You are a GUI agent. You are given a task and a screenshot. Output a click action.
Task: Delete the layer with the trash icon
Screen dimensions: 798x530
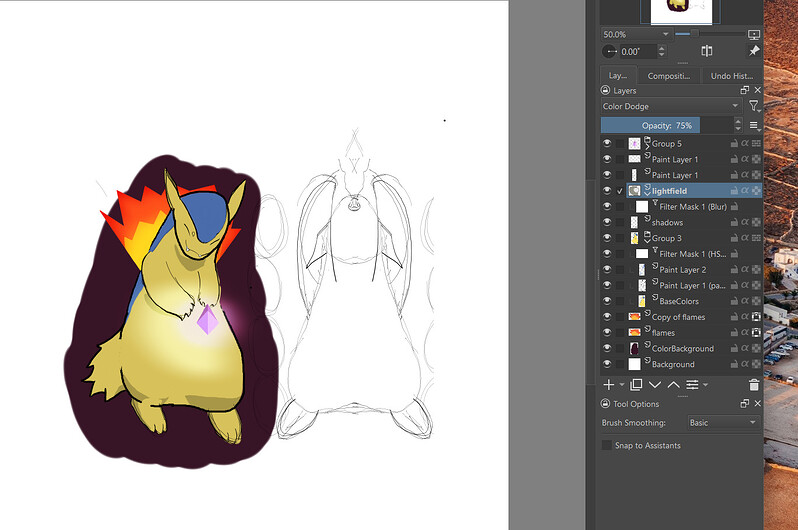(754, 385)
